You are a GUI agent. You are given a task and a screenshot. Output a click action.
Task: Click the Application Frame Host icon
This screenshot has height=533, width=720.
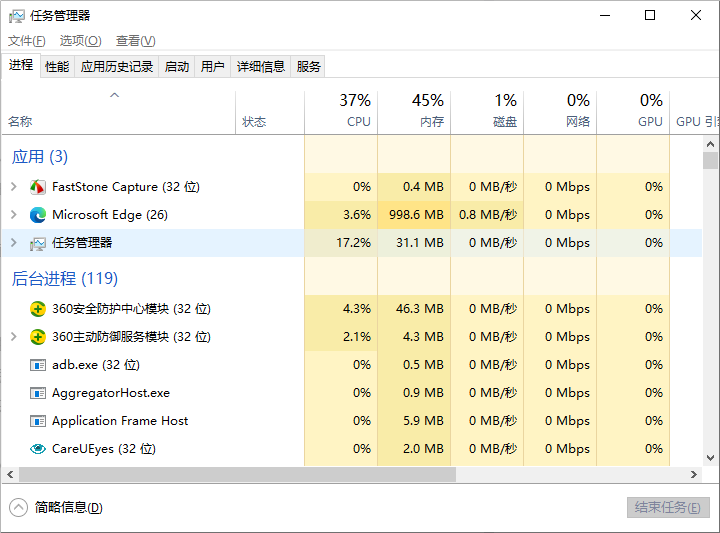pyautogui.click(x=38, y=421)
